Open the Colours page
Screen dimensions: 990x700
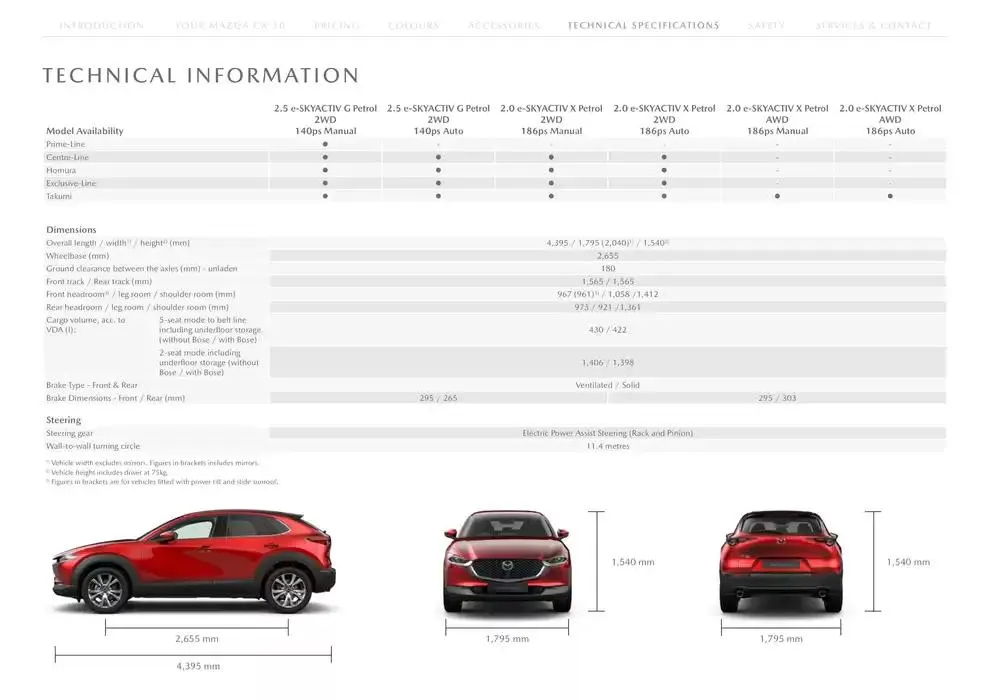(x=414, y=25)
